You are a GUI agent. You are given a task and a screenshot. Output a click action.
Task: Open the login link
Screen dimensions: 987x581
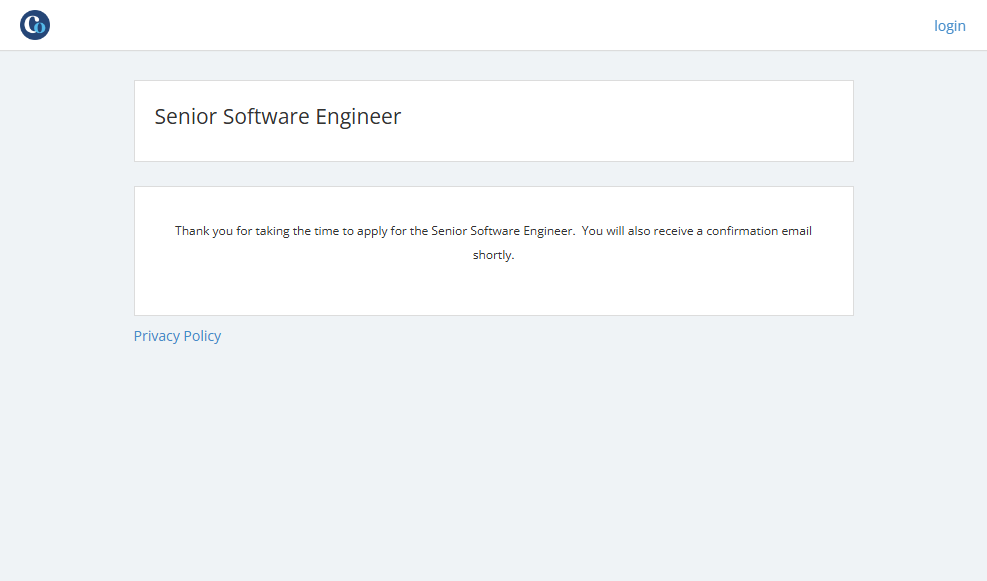coord(949,26)
